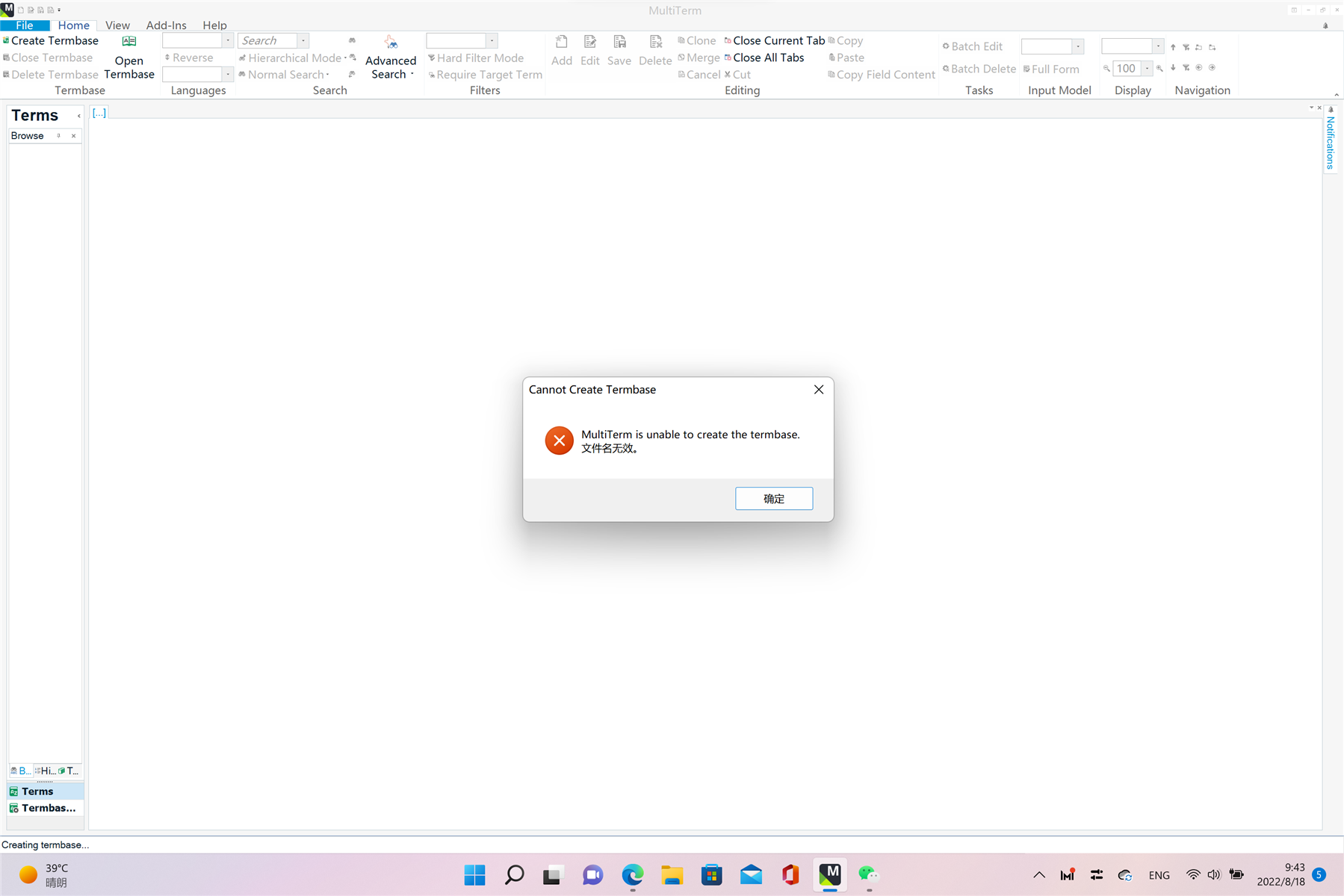This screenshot has width=1344, height=896.
Task: Click Copy Field Content
Action: click(882, 75)
